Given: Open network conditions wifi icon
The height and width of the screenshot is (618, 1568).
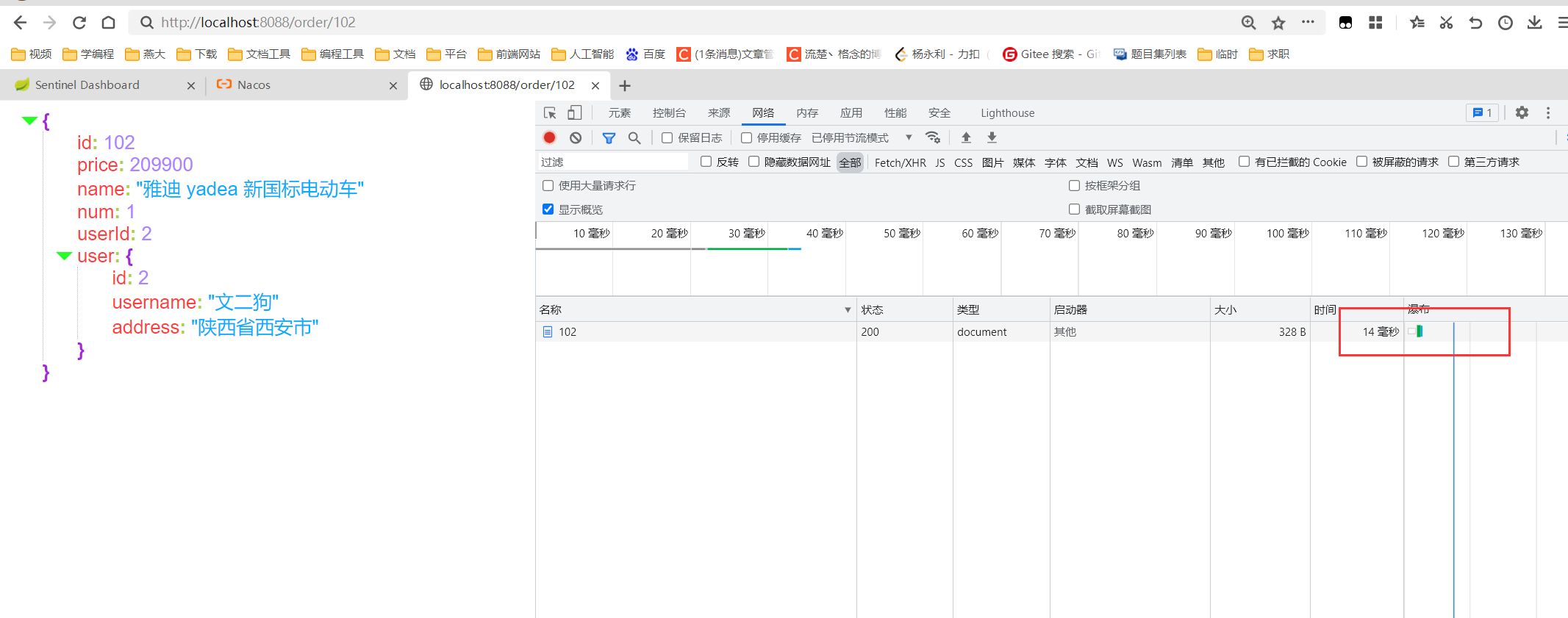Looking at the screenshot, I should tap(933, 137).
